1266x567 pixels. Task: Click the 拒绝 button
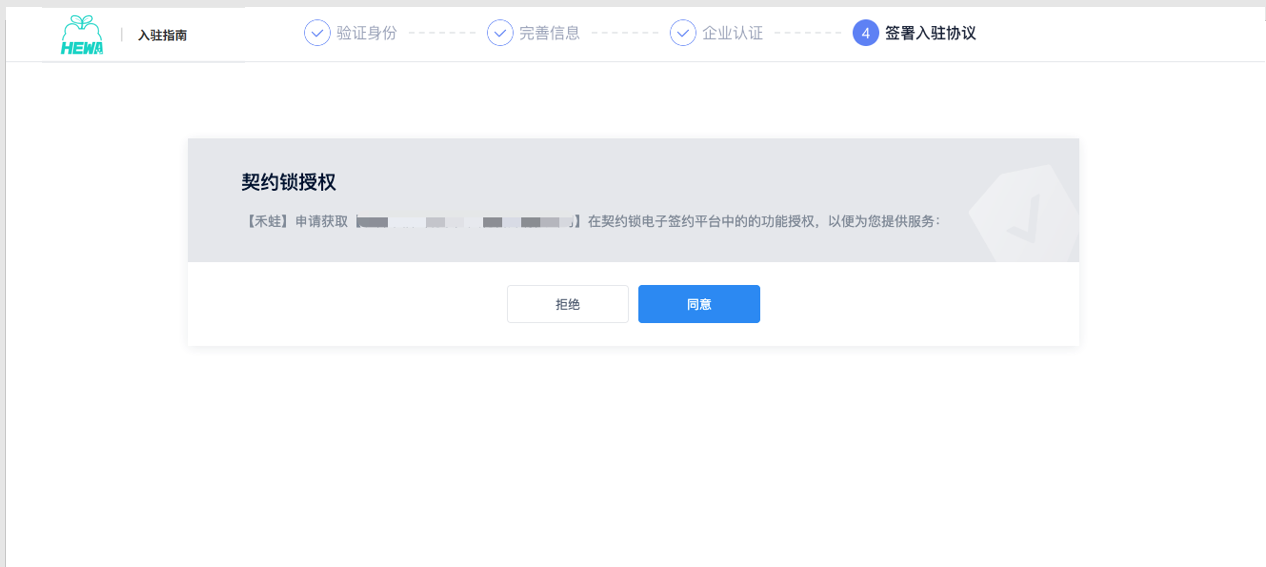568,304
